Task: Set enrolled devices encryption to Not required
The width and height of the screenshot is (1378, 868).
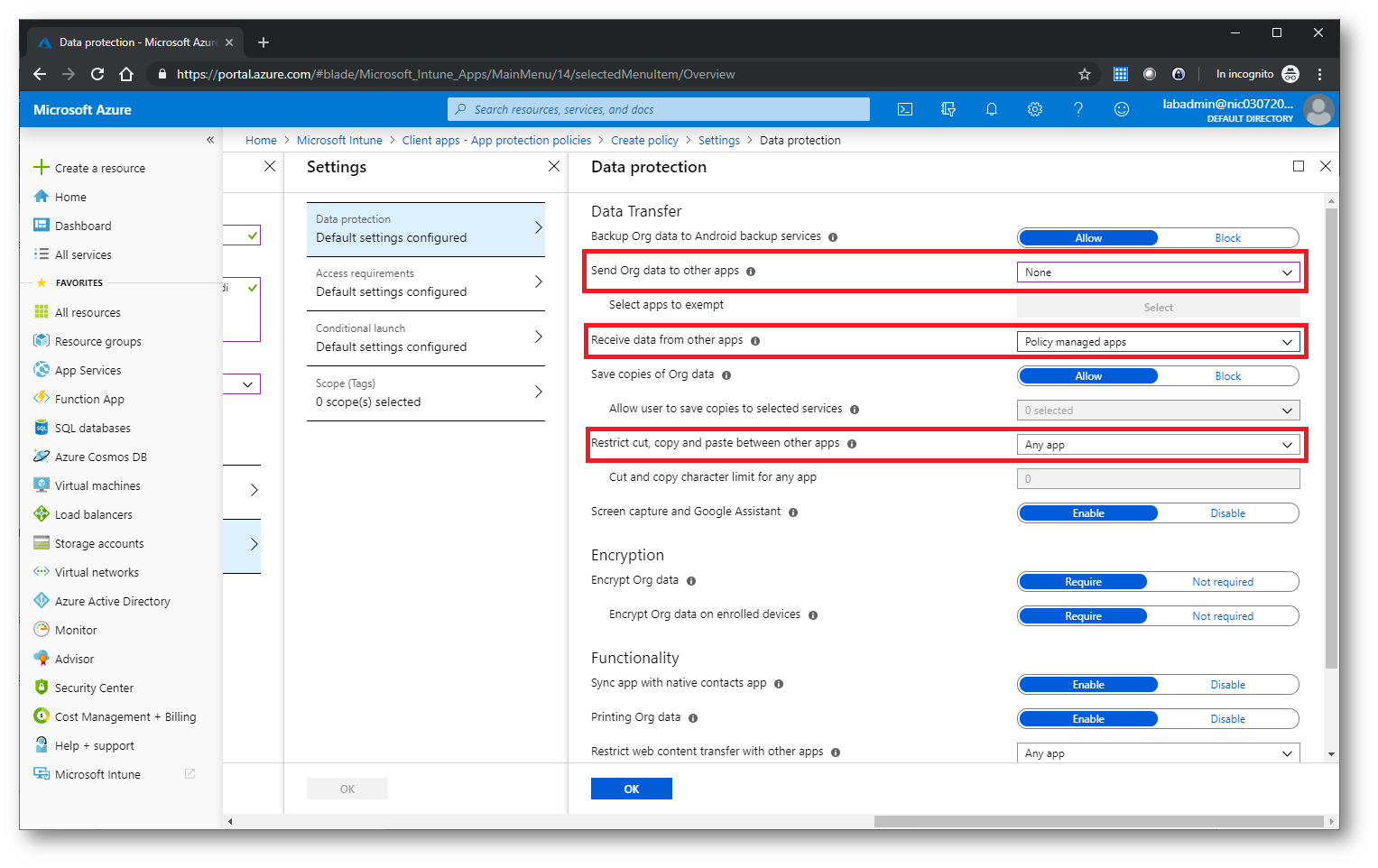Action: click(x=1223, y=616)
